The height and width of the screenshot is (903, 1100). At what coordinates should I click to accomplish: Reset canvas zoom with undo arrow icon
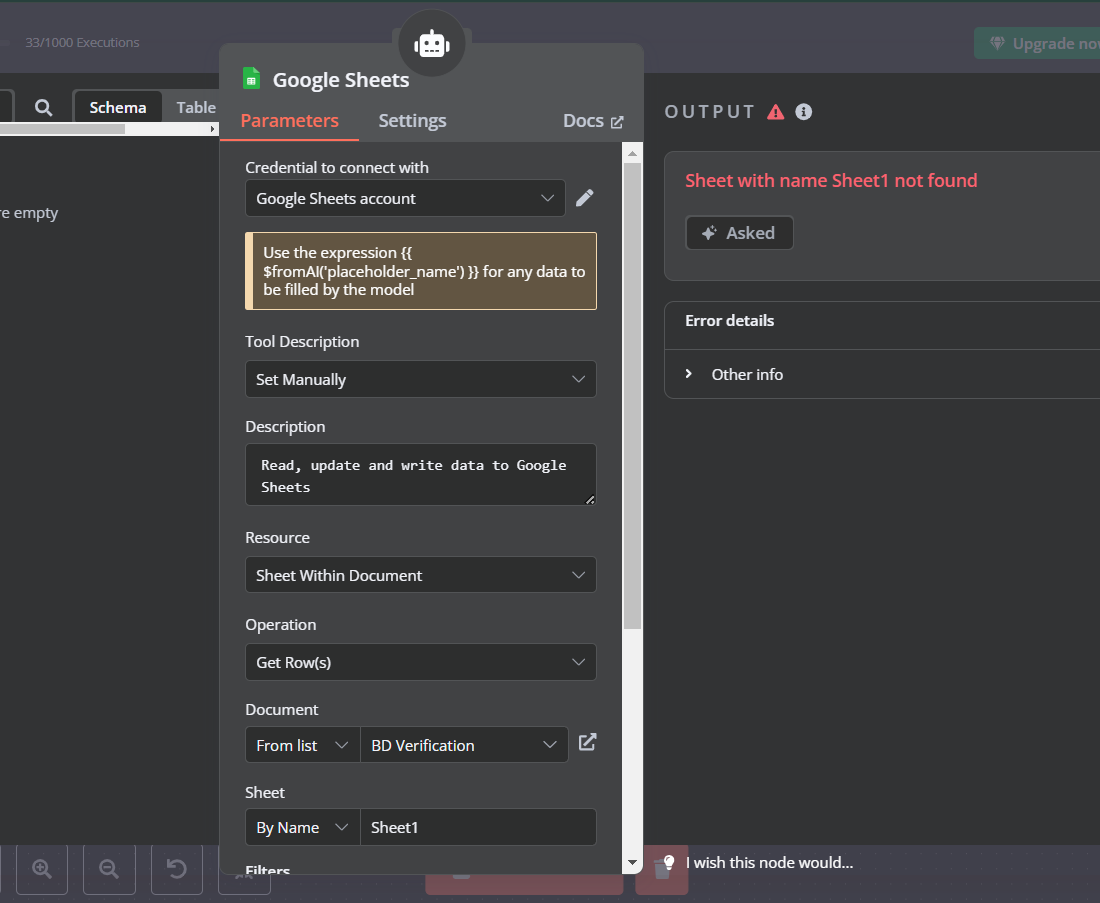tap(176, 869)
